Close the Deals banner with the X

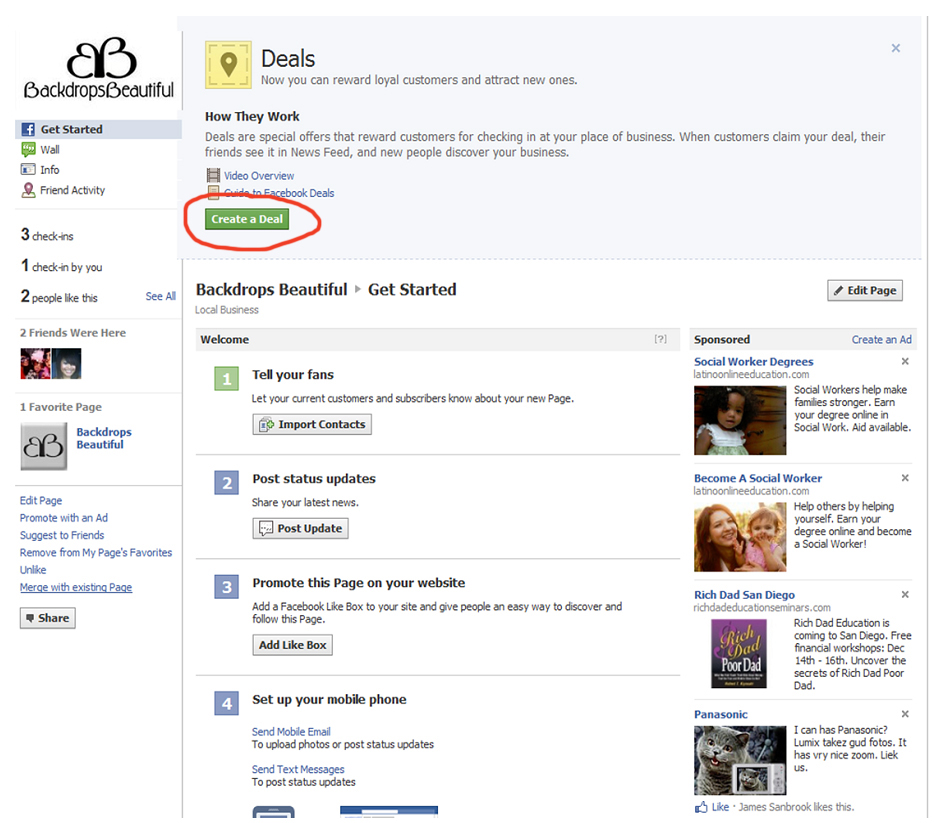896,48
